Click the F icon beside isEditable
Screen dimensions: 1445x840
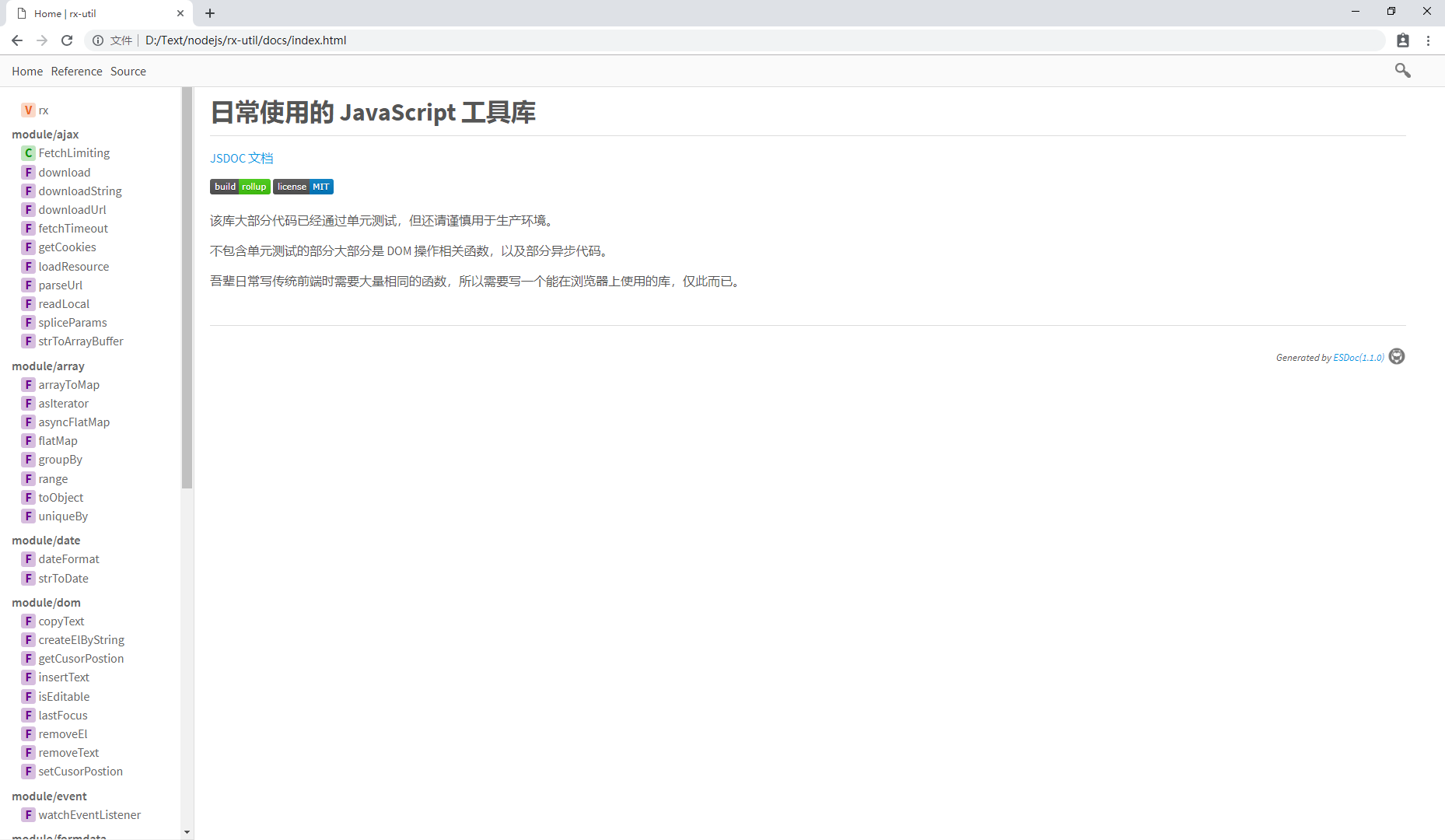click(28, 697)
